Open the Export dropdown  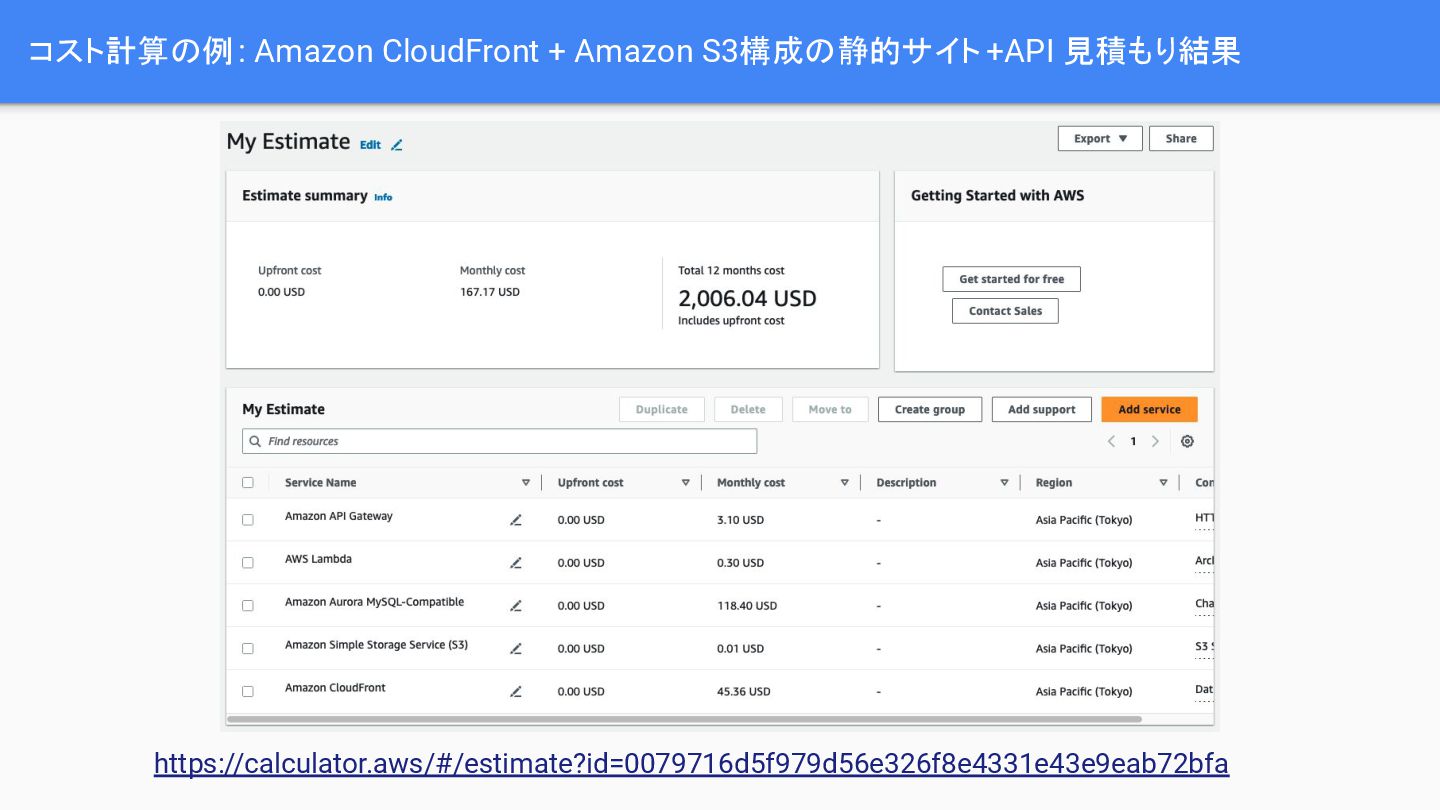point(1099,139)
